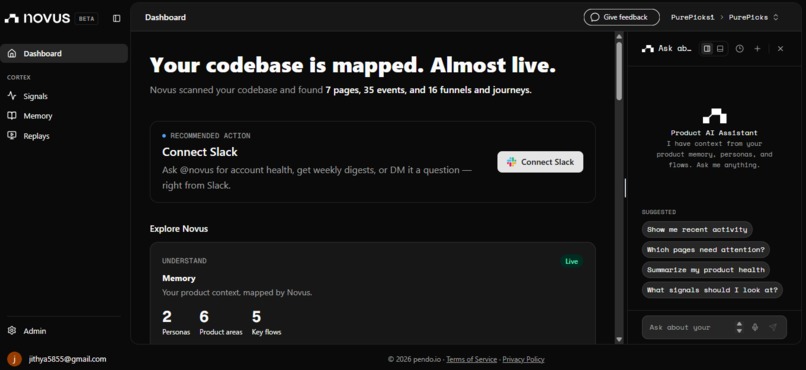Click the Admin gear icon

pos(12,331)
